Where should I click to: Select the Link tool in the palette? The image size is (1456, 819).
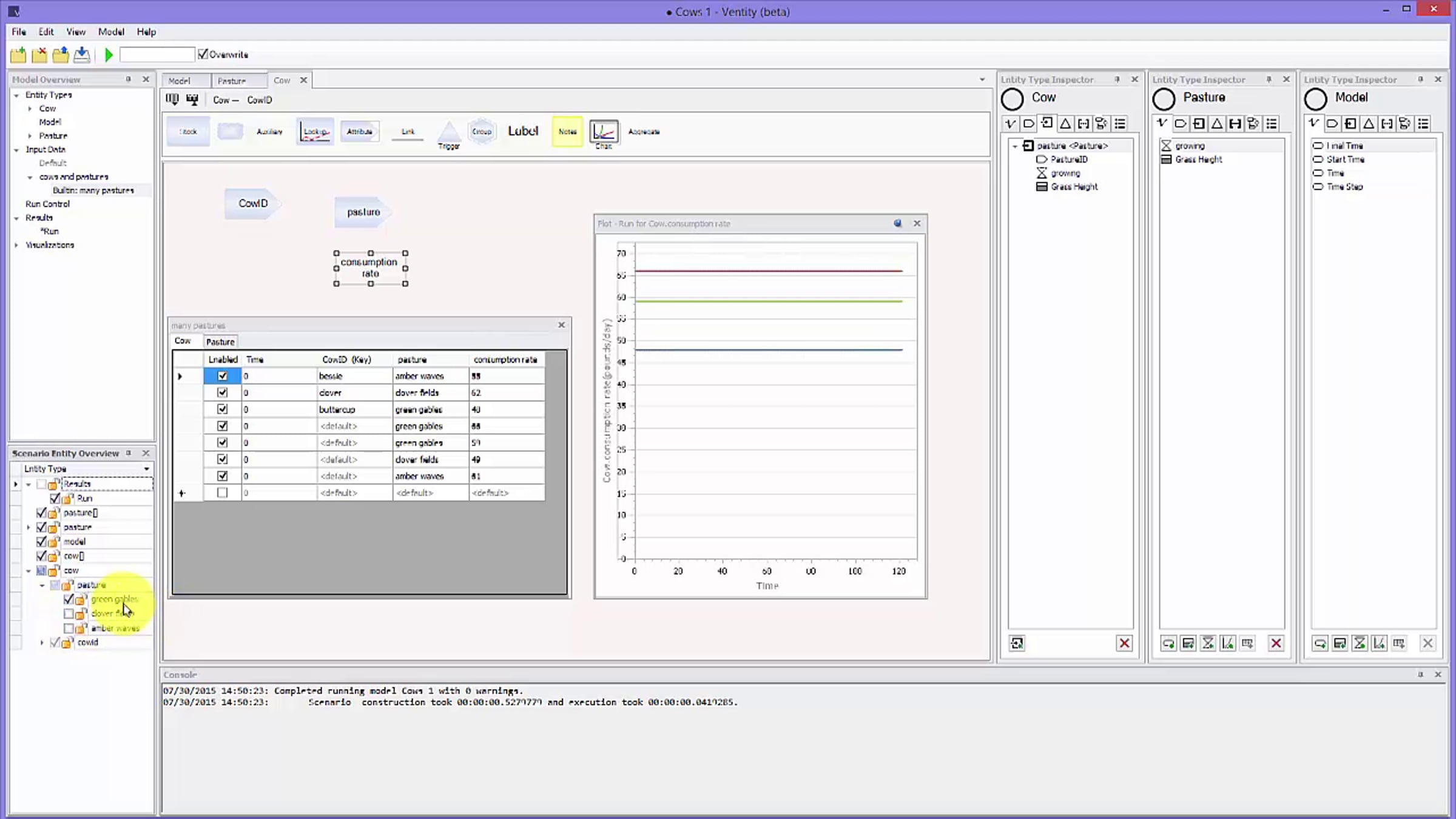408,132
